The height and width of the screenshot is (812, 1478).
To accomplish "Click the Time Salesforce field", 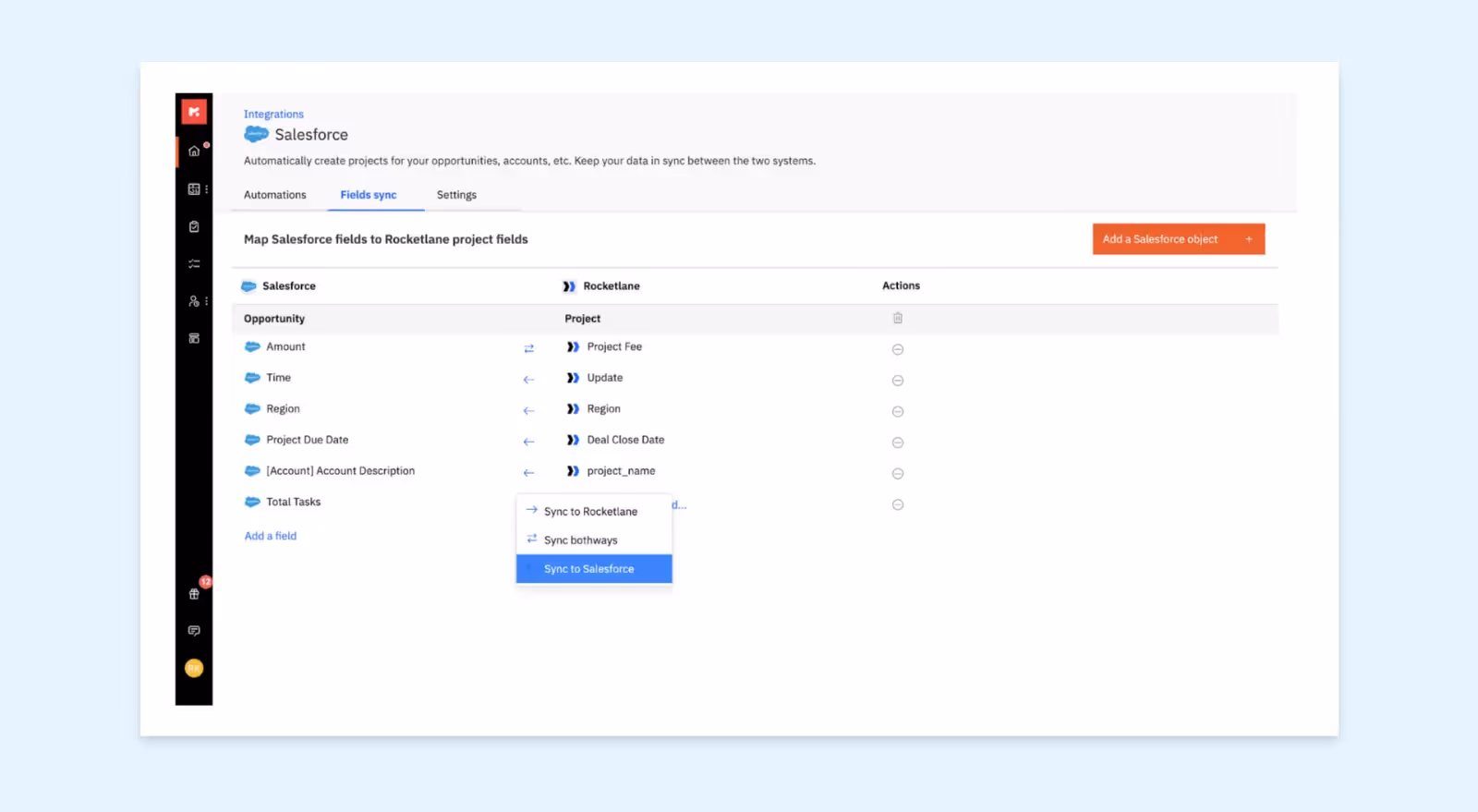I will point(278,378).
